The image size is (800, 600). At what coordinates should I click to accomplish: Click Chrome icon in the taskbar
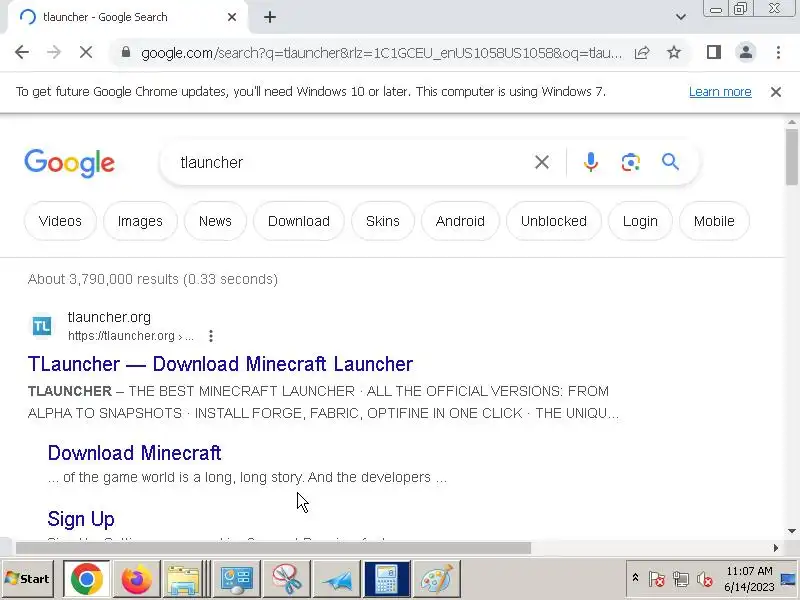(x=86, y=579)
